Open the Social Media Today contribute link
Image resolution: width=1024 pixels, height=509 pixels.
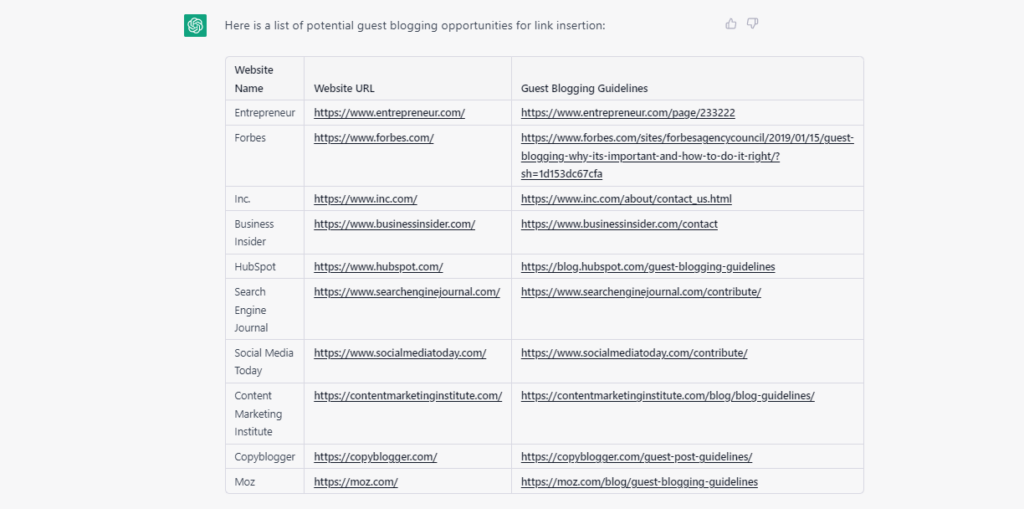[x=634, y=353]
